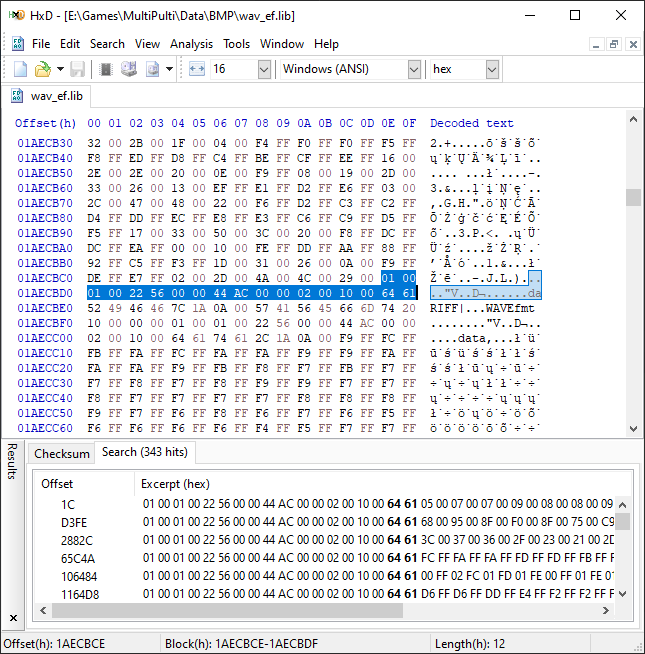This screenshot has height=654, width=645.
Task: Click the vertical Results panel label
Action: point(12,461)
